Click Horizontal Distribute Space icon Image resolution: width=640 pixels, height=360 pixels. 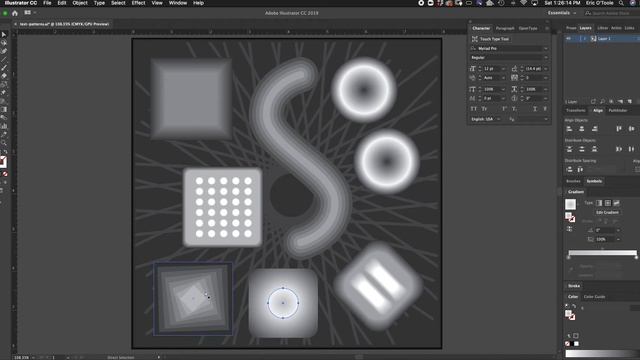[580, 169]
